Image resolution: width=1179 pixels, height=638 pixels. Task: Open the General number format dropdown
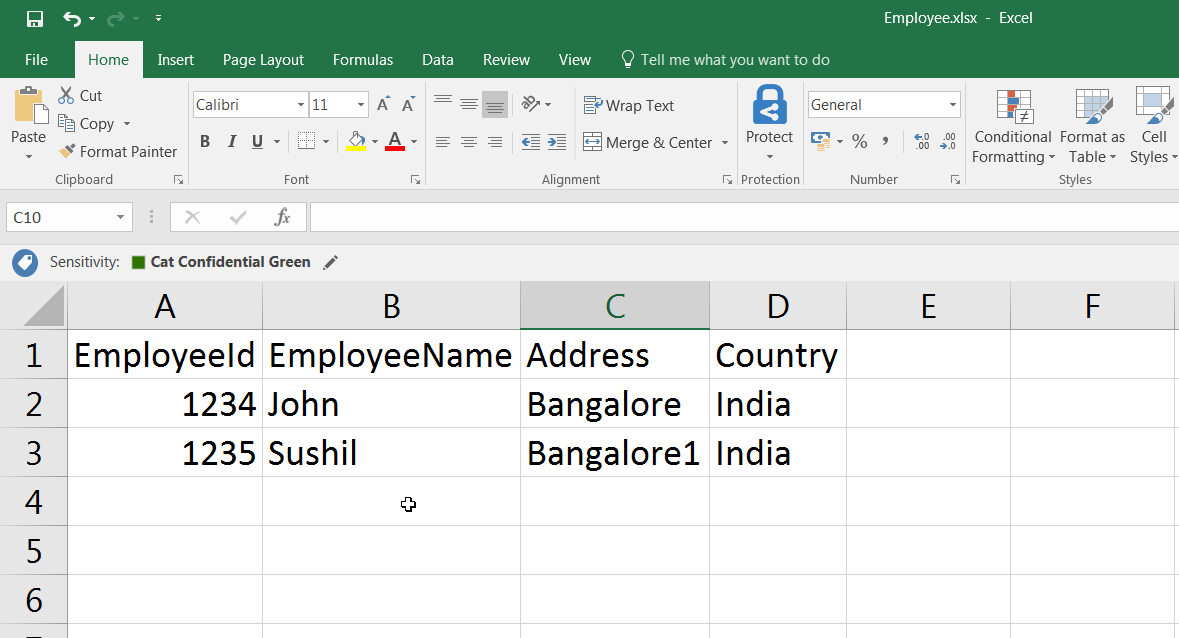coord(953,104)
